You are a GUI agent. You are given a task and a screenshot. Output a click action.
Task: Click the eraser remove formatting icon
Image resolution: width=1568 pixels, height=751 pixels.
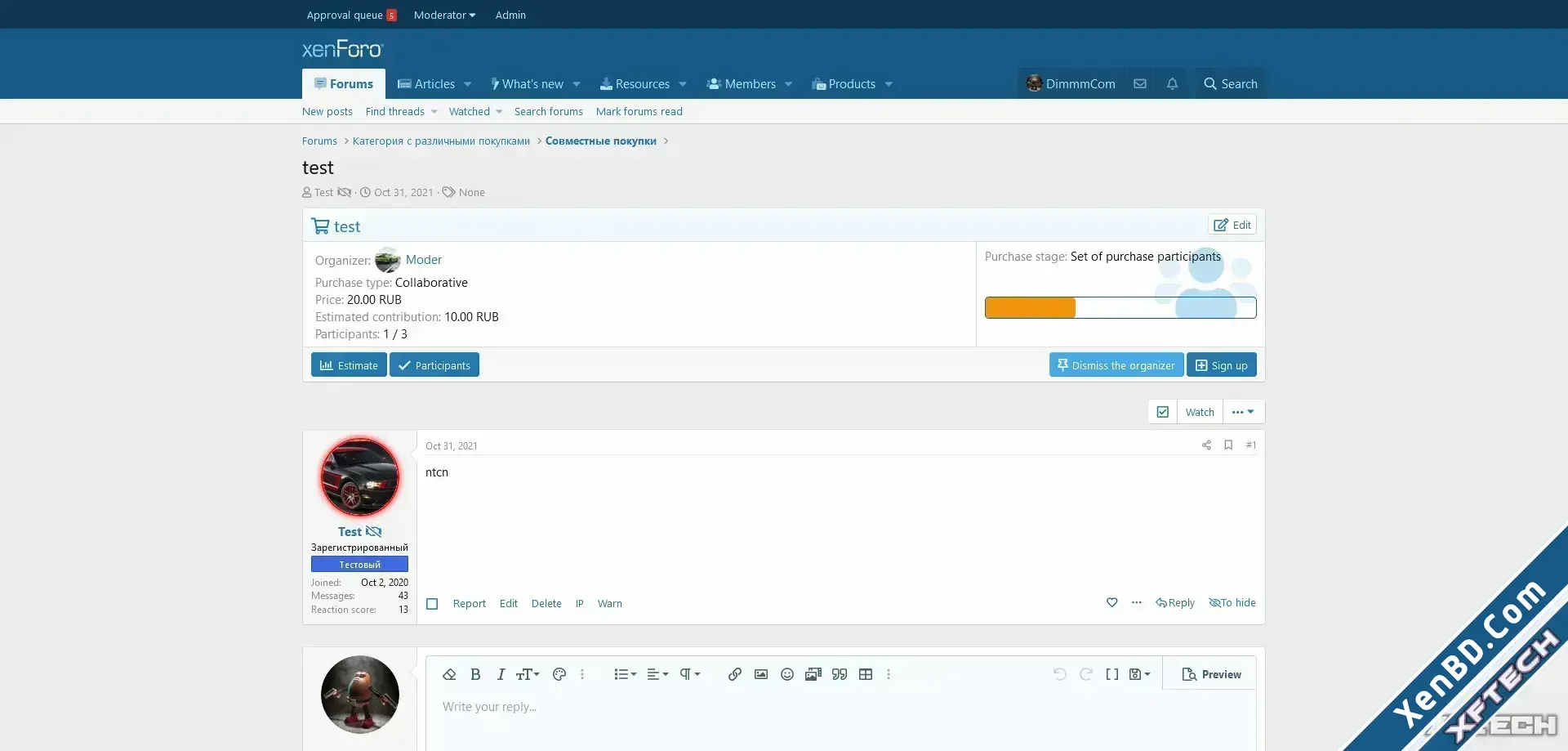pos(449,674)
